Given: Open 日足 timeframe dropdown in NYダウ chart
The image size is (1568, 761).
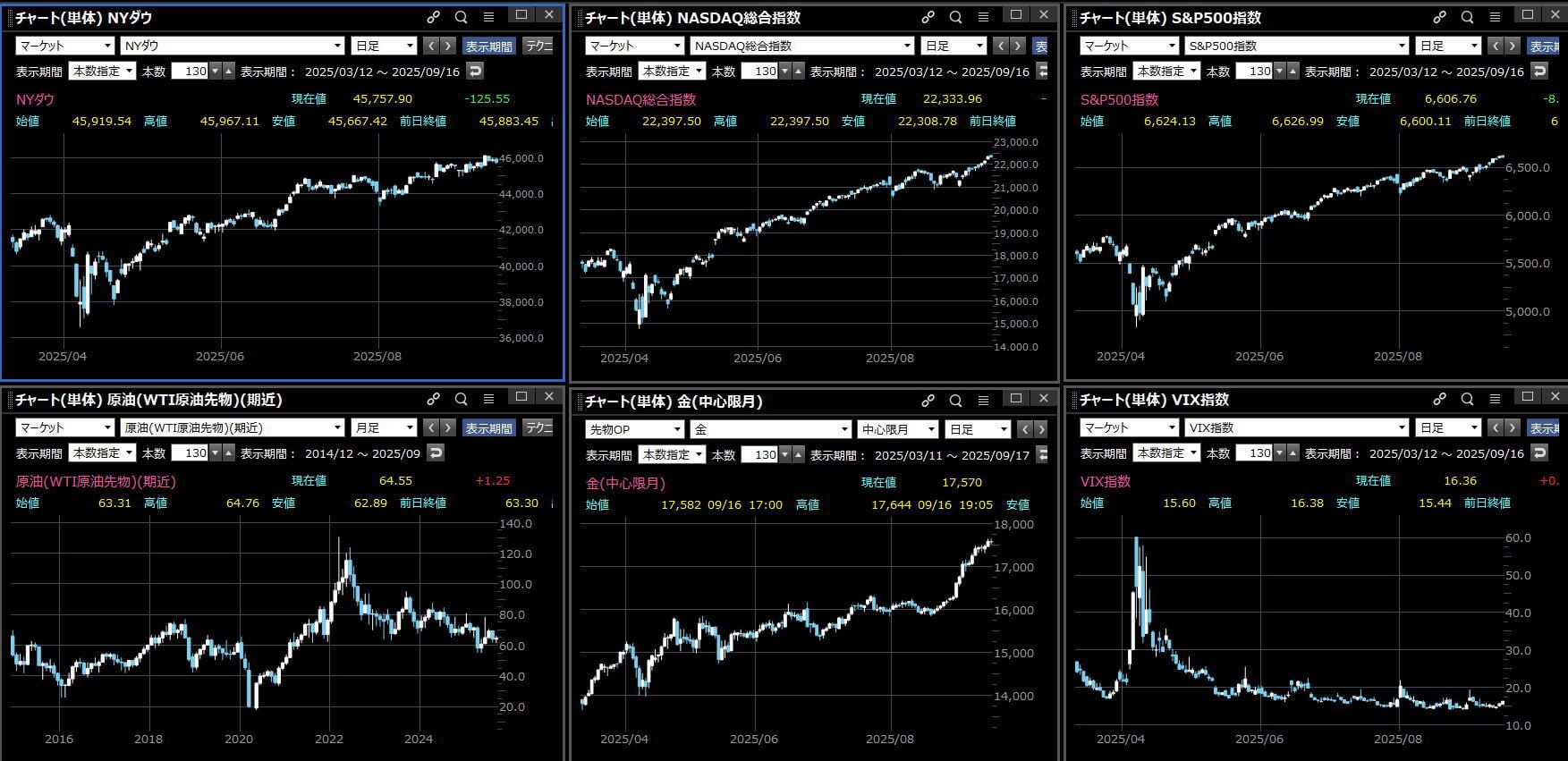Looking at the screenshot, I should (x=385, y=46).
